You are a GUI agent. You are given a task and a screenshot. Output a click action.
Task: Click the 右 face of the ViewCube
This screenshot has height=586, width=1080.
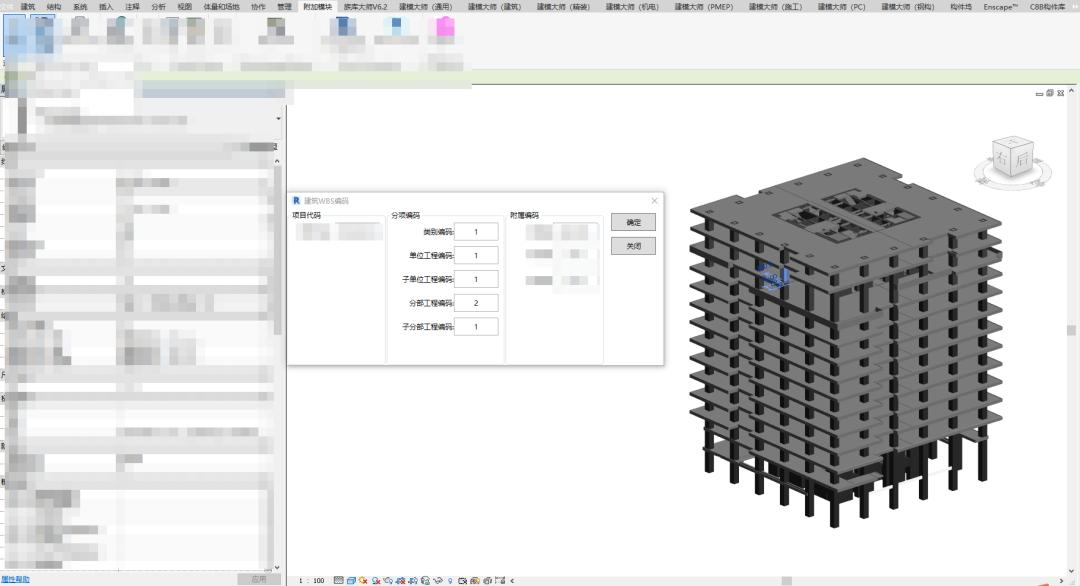(x=1002, y=160)
